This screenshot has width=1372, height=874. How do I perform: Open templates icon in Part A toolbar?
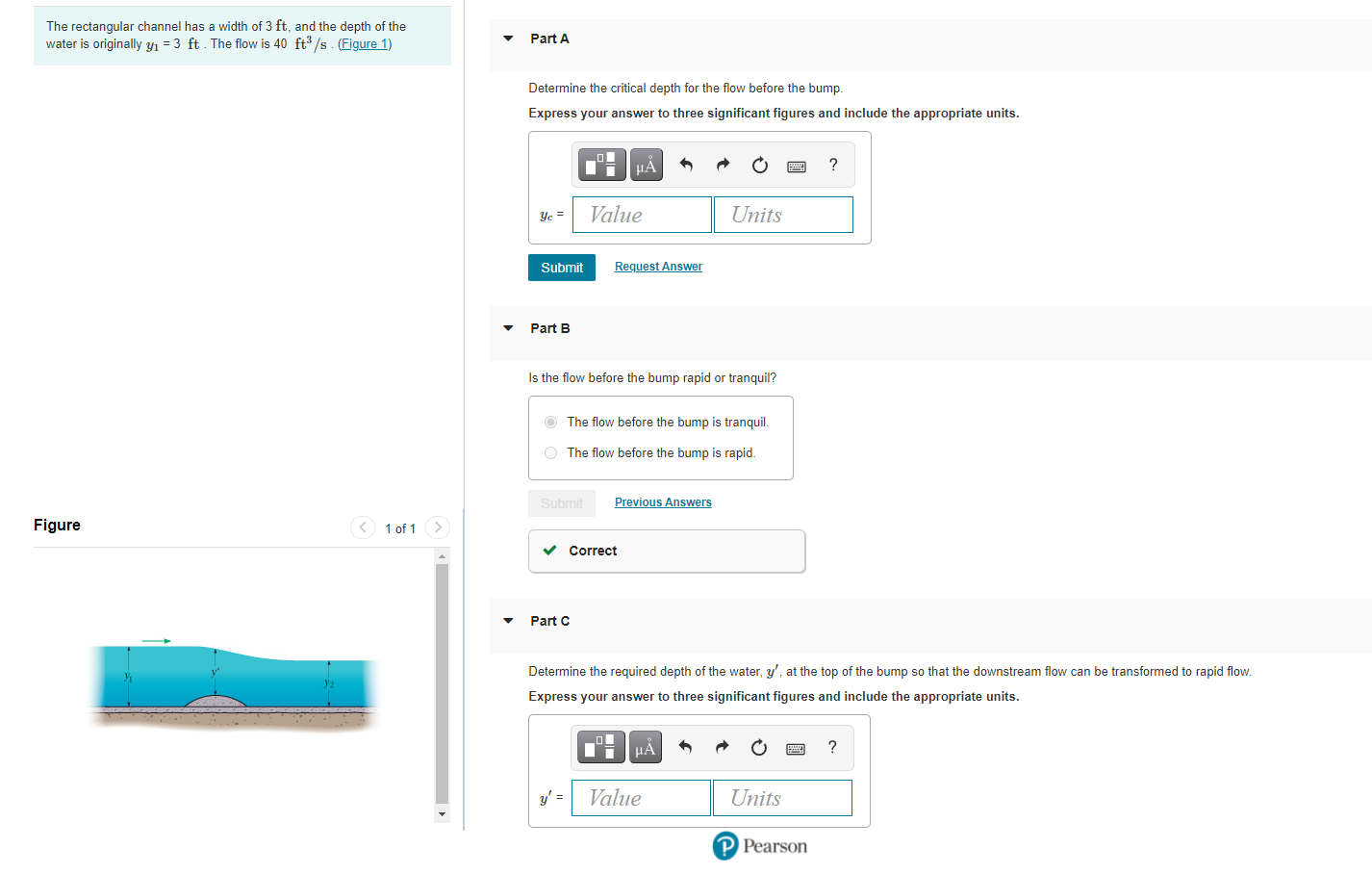[x=601, y=165]
